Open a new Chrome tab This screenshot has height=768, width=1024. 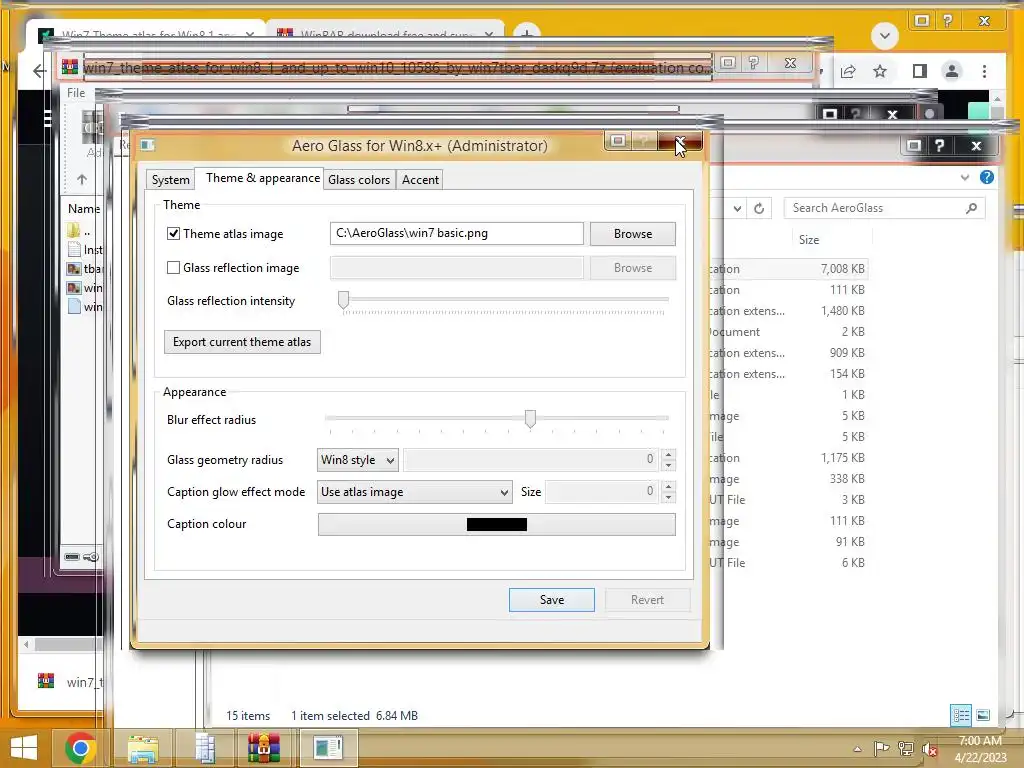tap(526, 34)
